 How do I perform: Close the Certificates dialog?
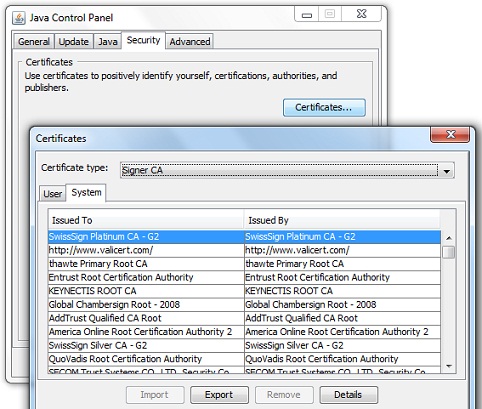click(450, 135)
